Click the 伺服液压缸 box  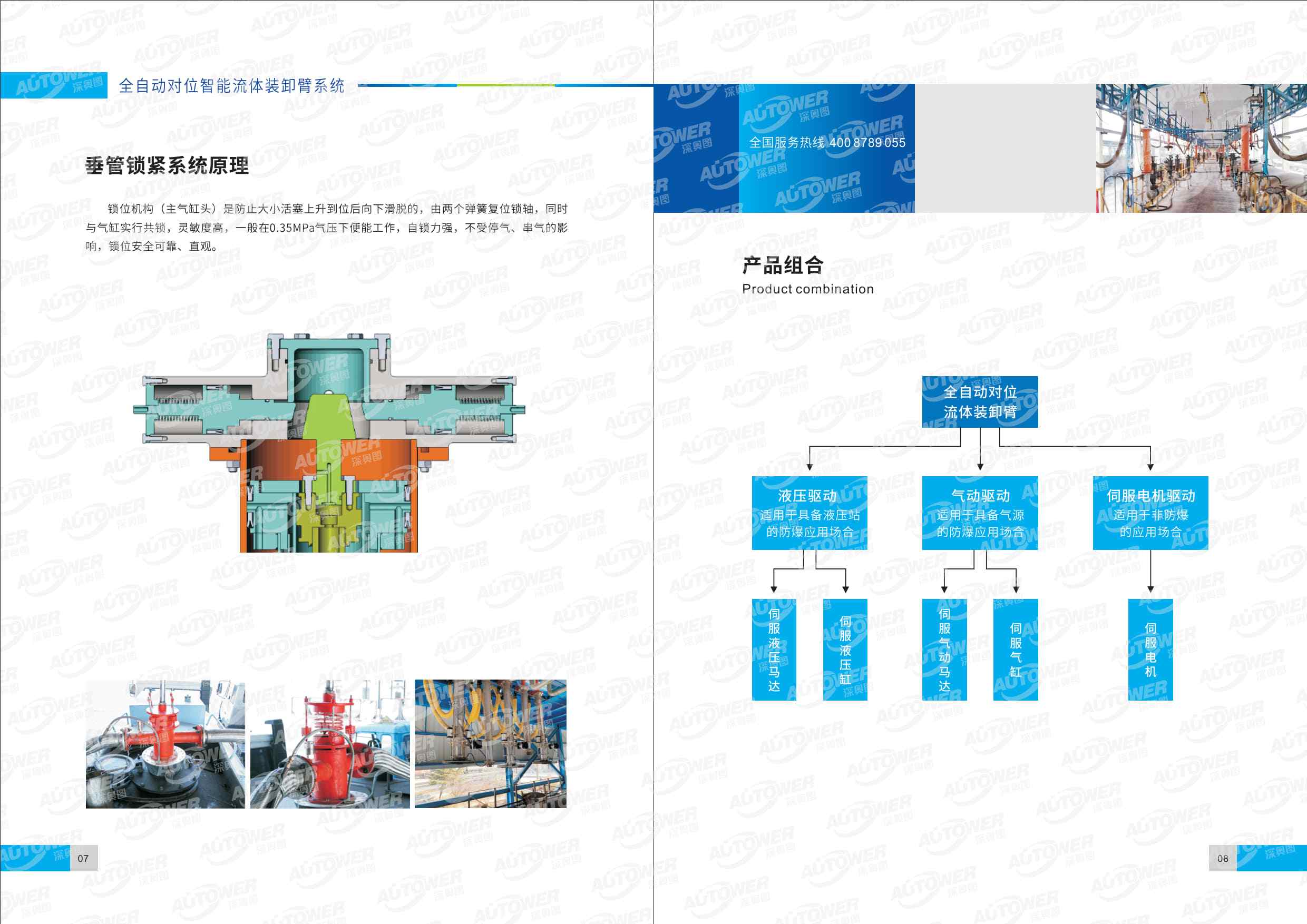coord(845,649)
